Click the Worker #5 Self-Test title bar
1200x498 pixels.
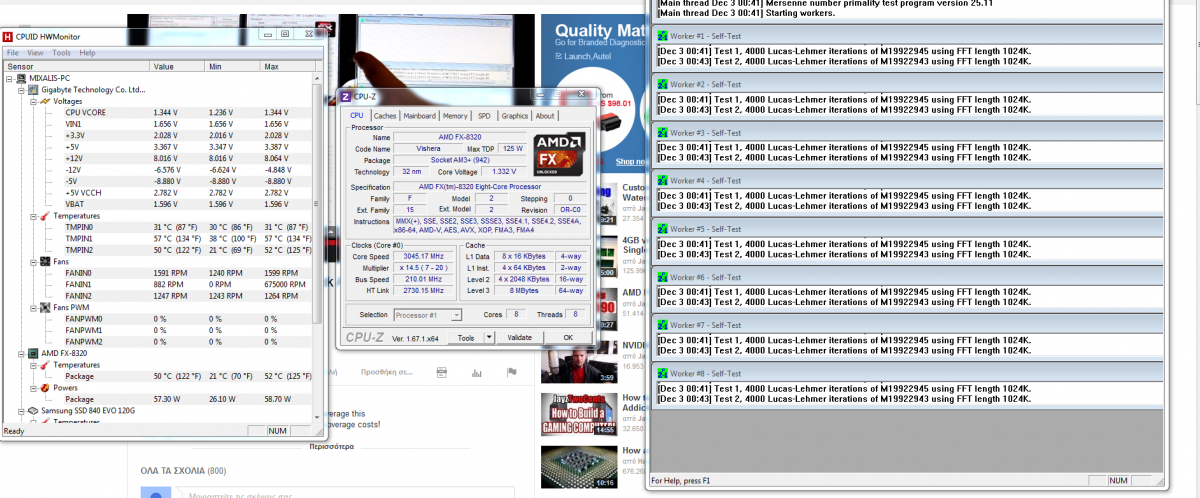[x=908, y=229]
